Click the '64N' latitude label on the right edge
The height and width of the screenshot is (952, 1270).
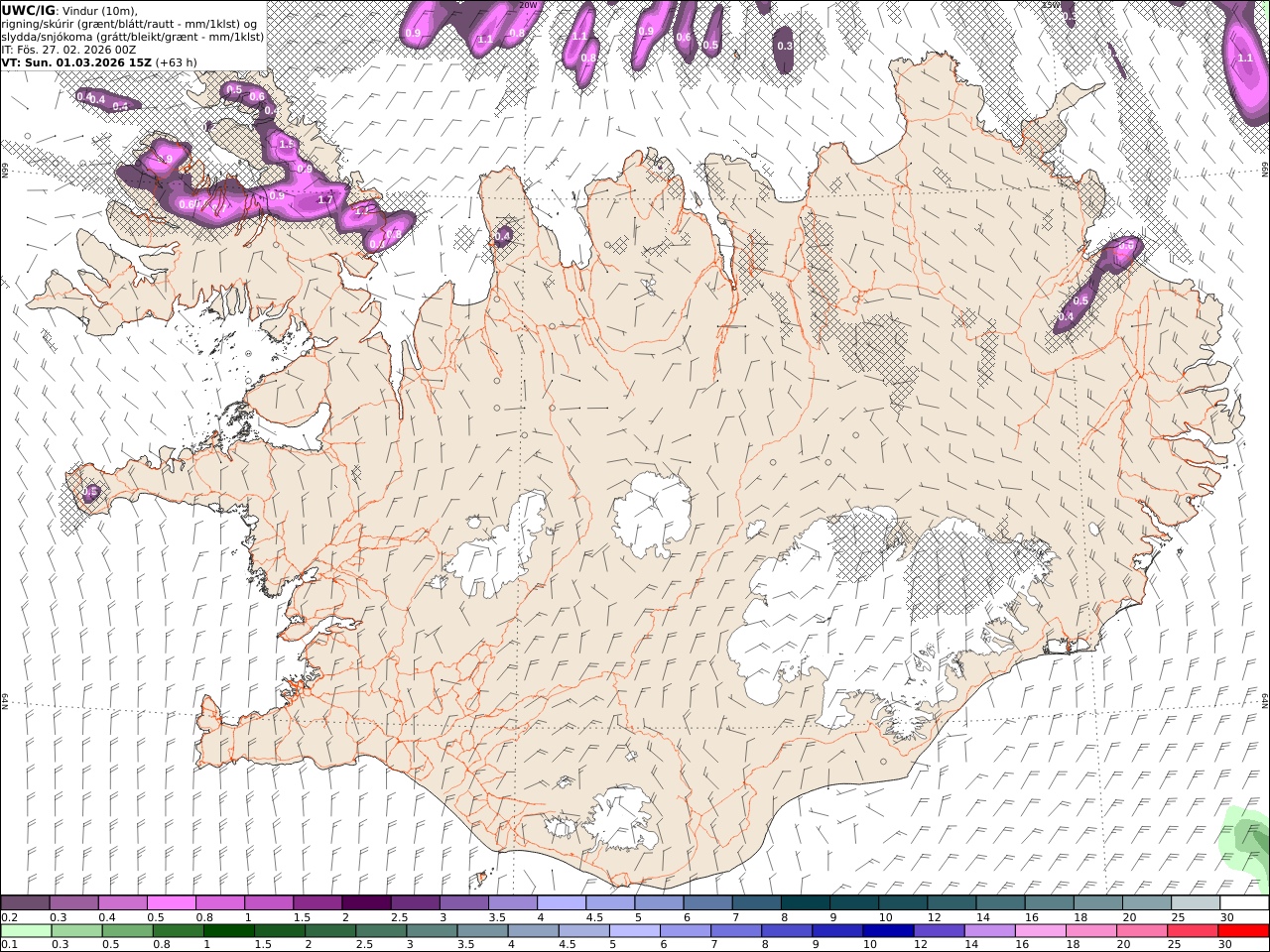(1265, 700)
